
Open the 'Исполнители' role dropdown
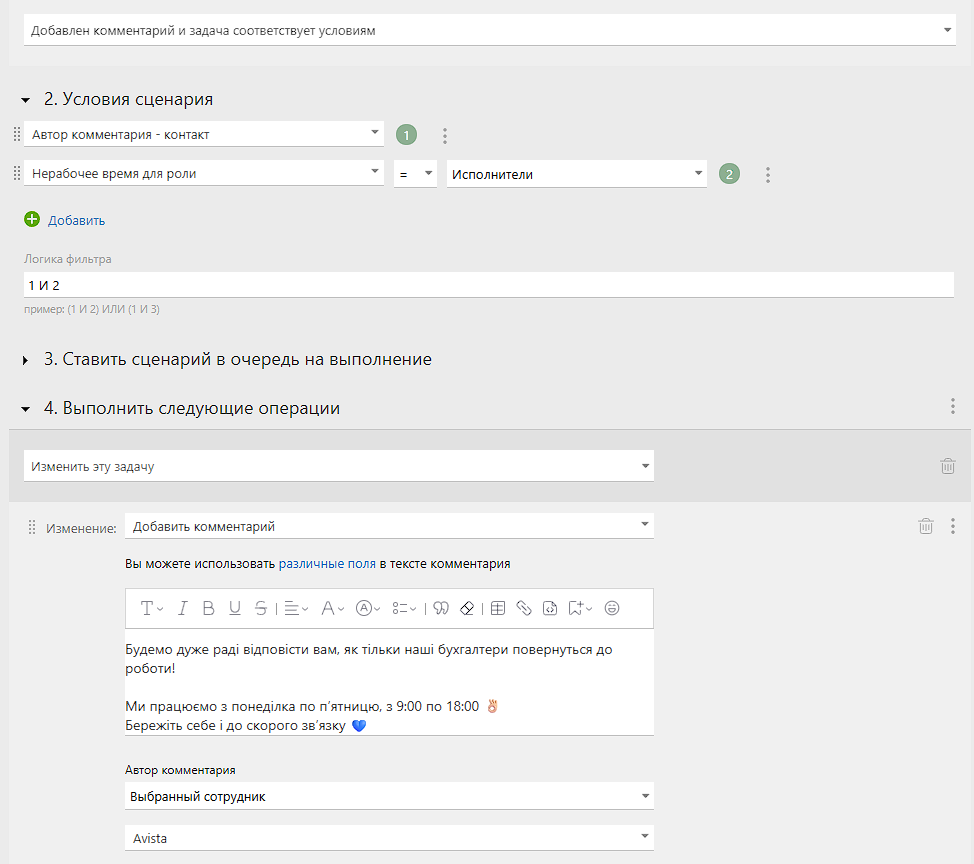tap(576, 175)
